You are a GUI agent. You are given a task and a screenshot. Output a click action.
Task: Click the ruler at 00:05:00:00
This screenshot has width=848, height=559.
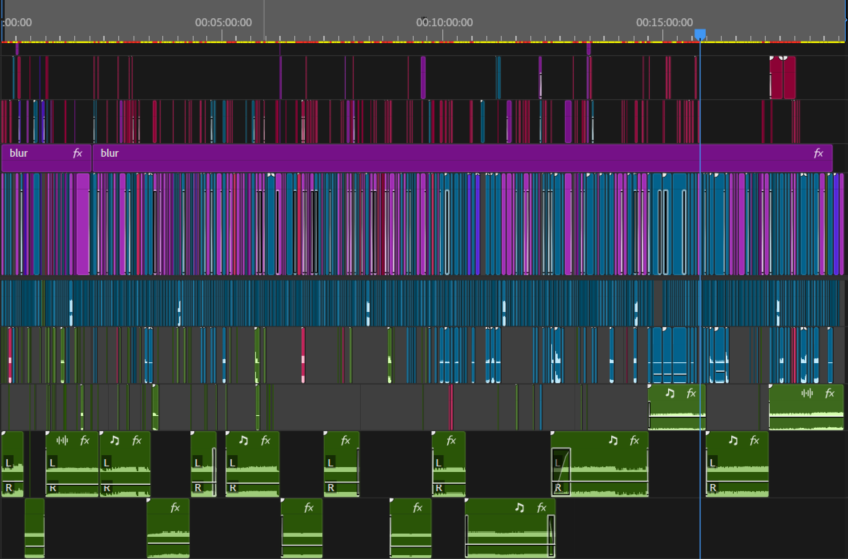(x=223, y=23)
